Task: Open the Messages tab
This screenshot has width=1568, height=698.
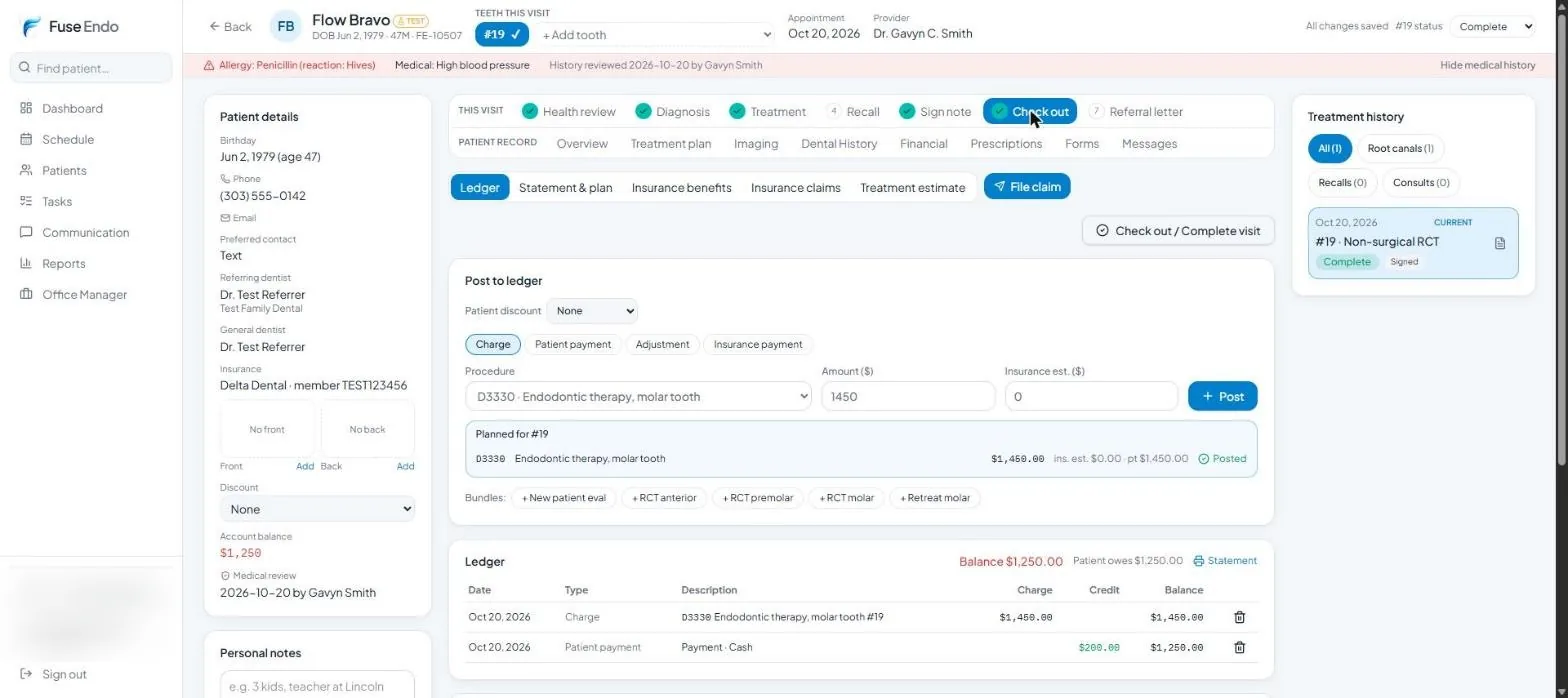Action: 1149,144
